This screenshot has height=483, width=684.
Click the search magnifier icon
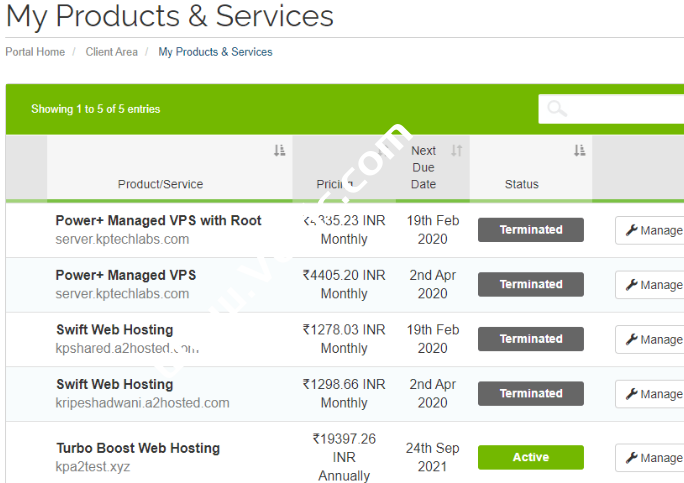557,109
